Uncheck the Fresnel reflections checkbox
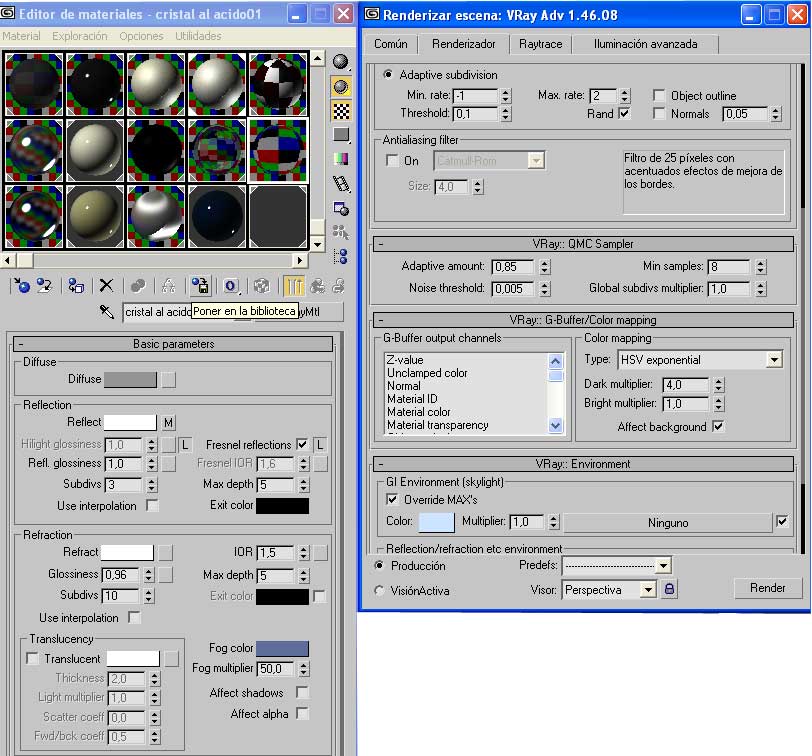 pyautogui.click(x=302, y=444)
